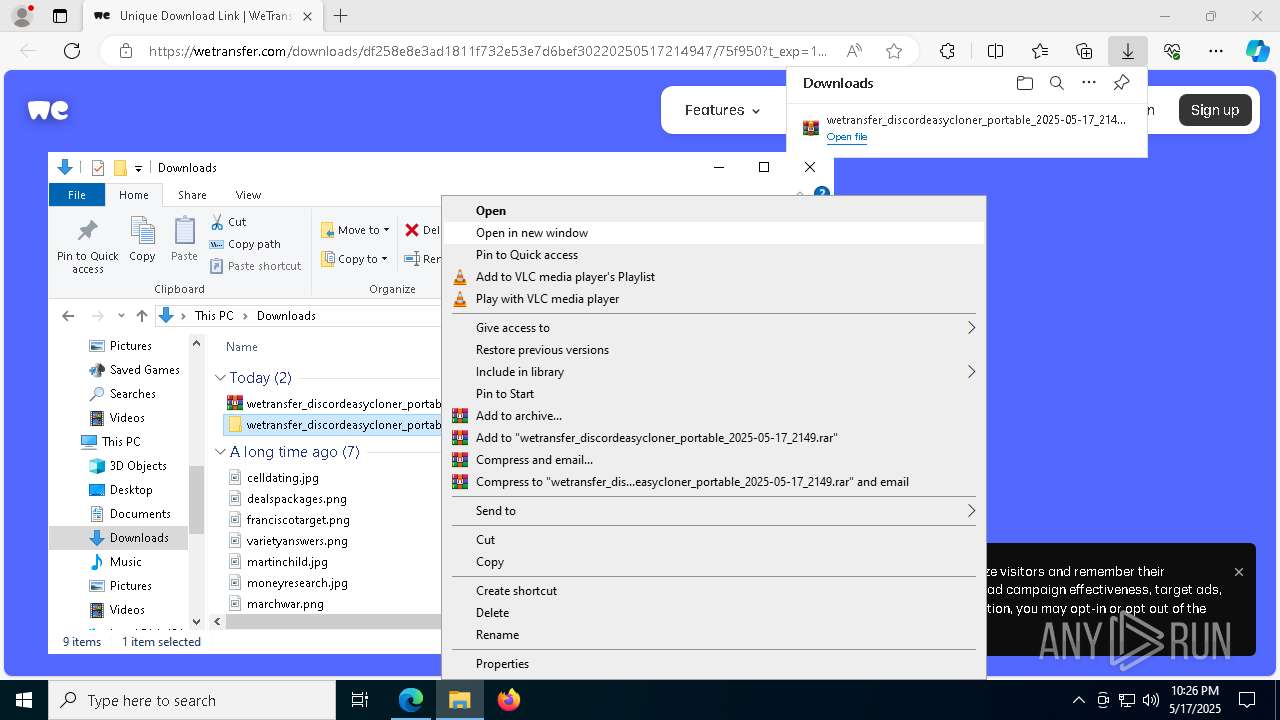Select 3D Objects in navigation pane

[x=138, y=466]
